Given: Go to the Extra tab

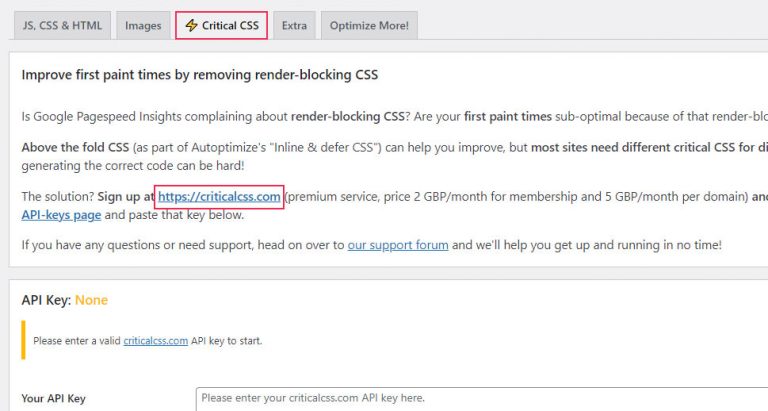Looking at the screenshot, I should tap(294, 25).
